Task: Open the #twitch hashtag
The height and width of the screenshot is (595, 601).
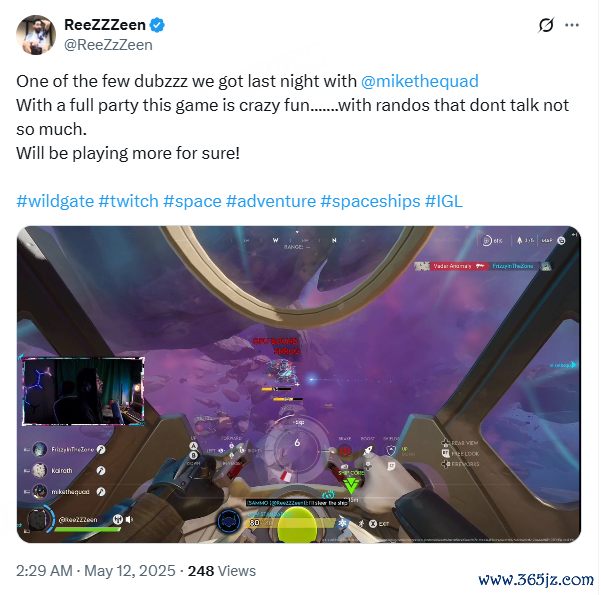Action: pos(128,201)
